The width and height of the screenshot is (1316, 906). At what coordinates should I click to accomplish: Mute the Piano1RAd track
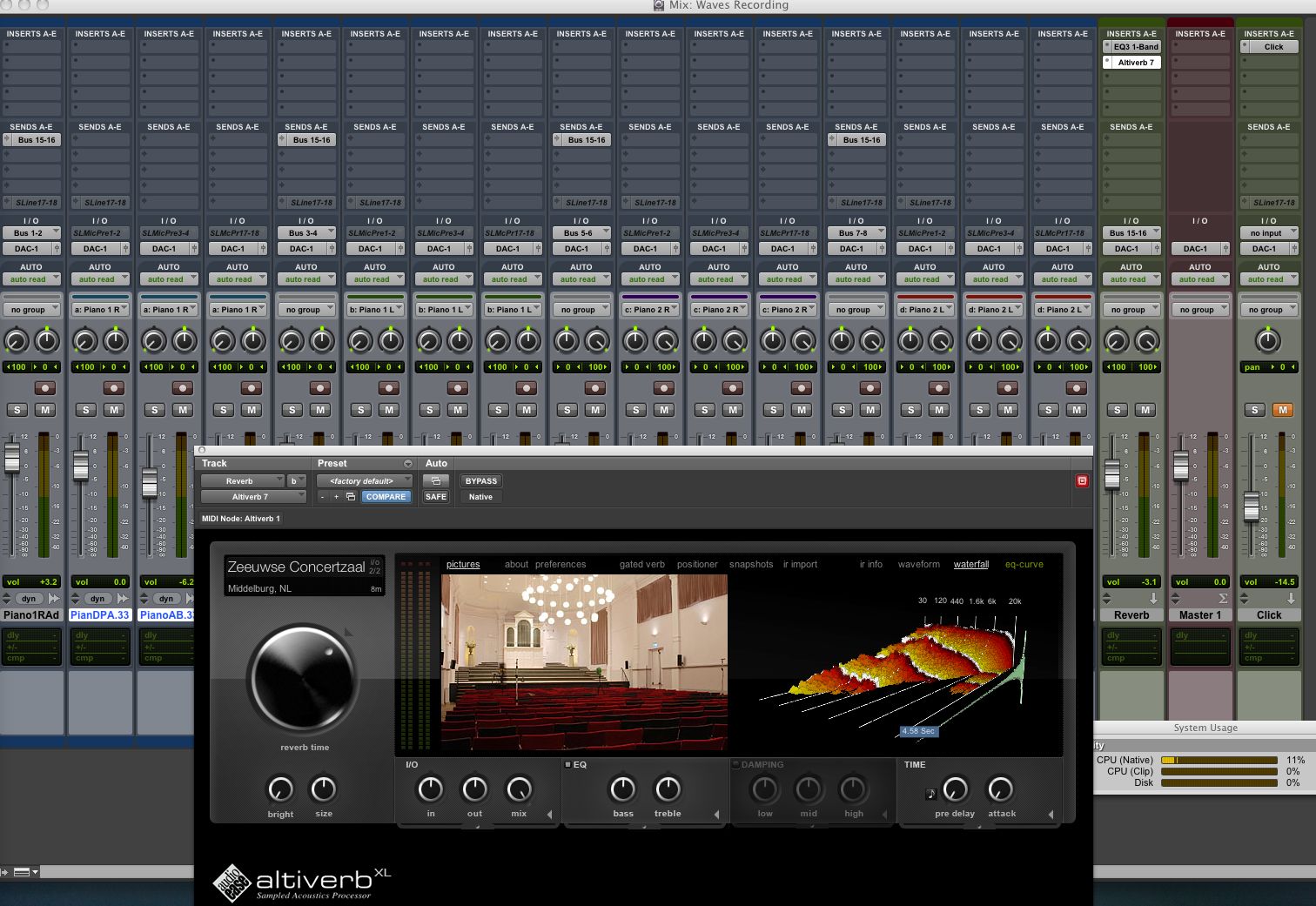(45, 410)
